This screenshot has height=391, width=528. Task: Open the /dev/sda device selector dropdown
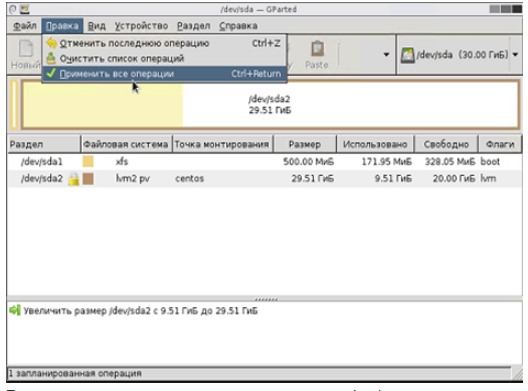[x=460, y=55]
